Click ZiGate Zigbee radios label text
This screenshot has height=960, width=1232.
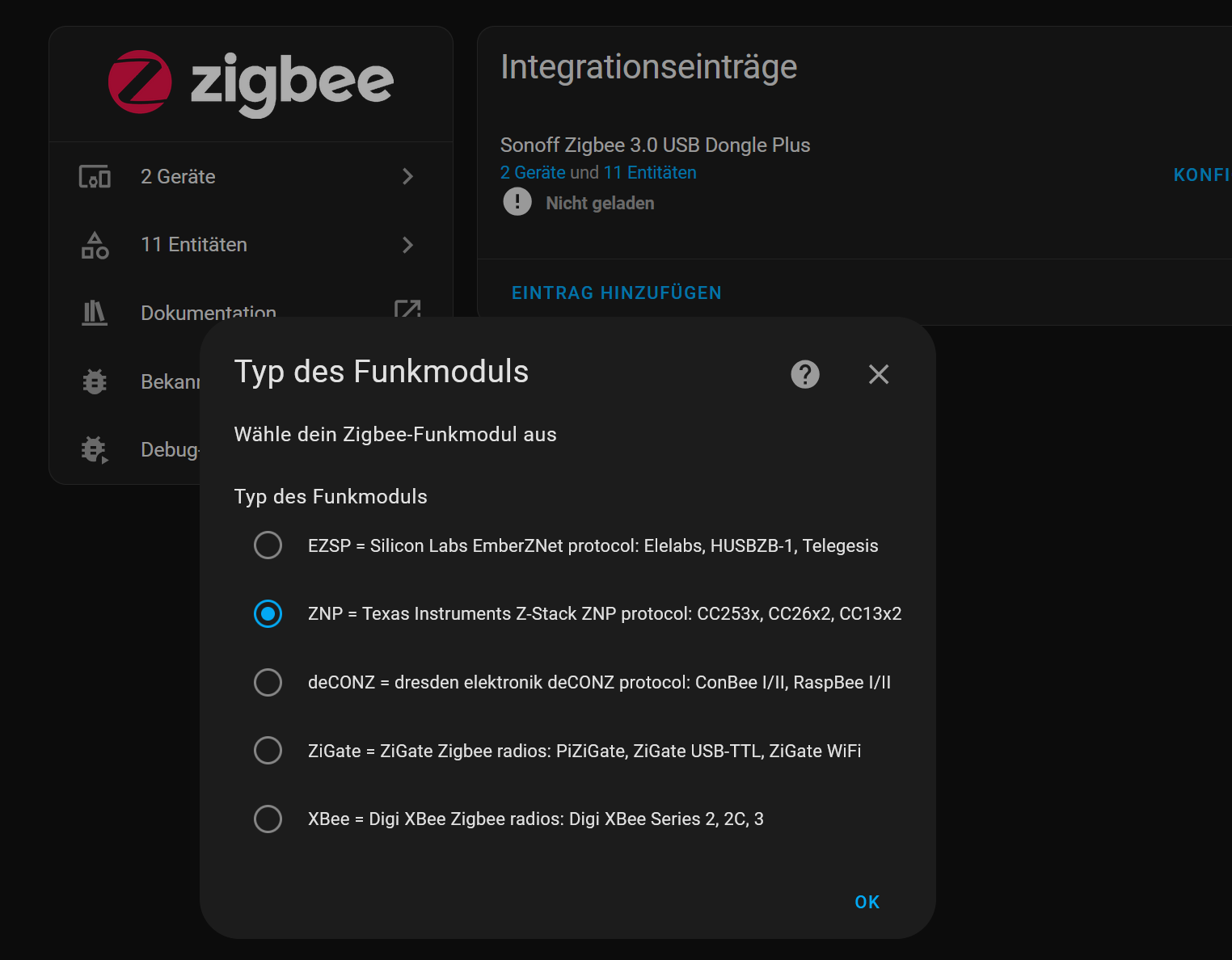584,751
